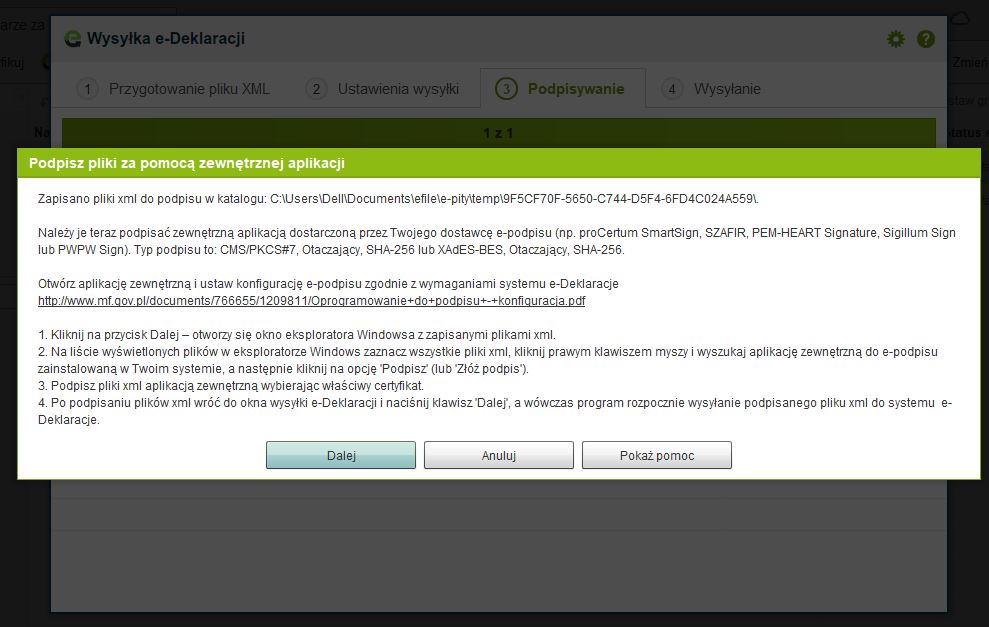The height and width of the screenshot is (627, 989).
Task: Click the green e-Deklaracje logo icon
Action: (x=72, y=39)
